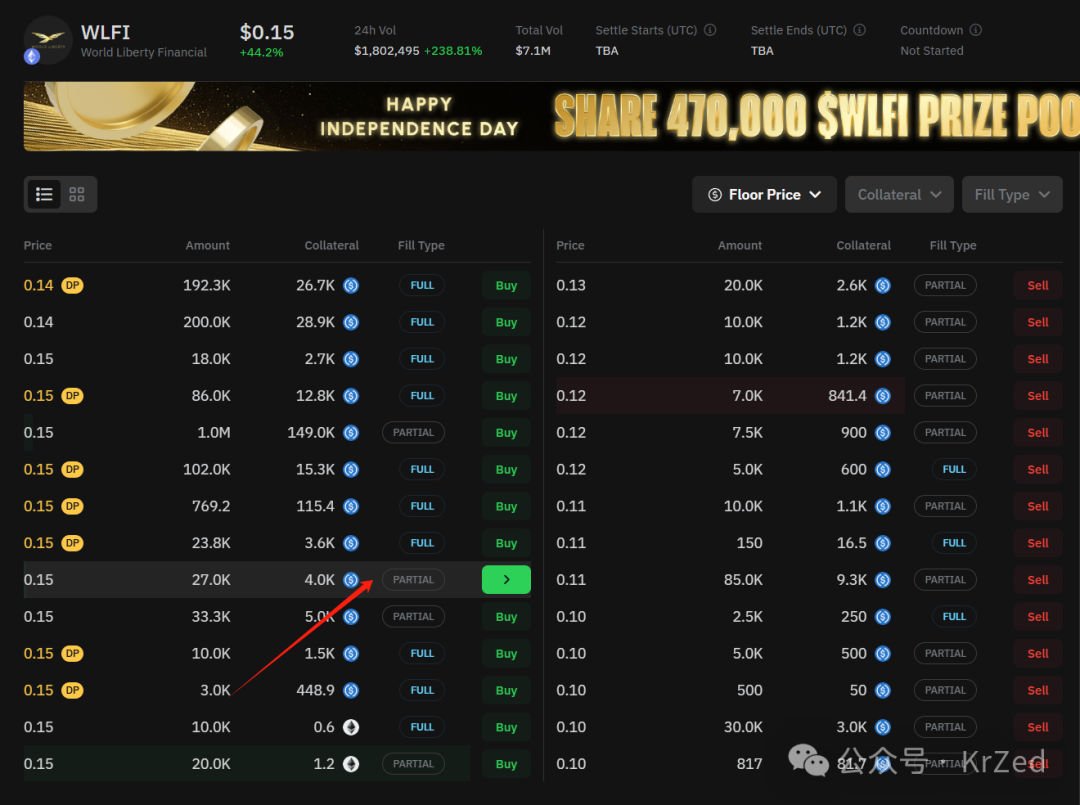Buy the 20.0K offer with 1.2 ETH
This screenshot has height=805, width=1080.
(x=506, y=764)
